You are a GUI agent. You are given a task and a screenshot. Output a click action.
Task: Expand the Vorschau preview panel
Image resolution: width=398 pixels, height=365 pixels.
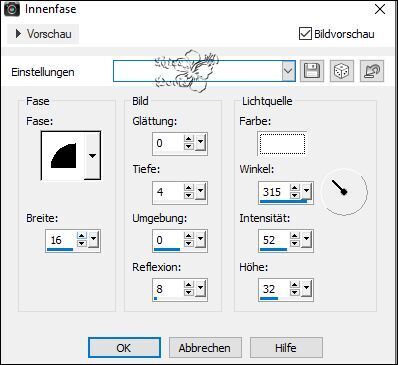[x=43, y=34]
